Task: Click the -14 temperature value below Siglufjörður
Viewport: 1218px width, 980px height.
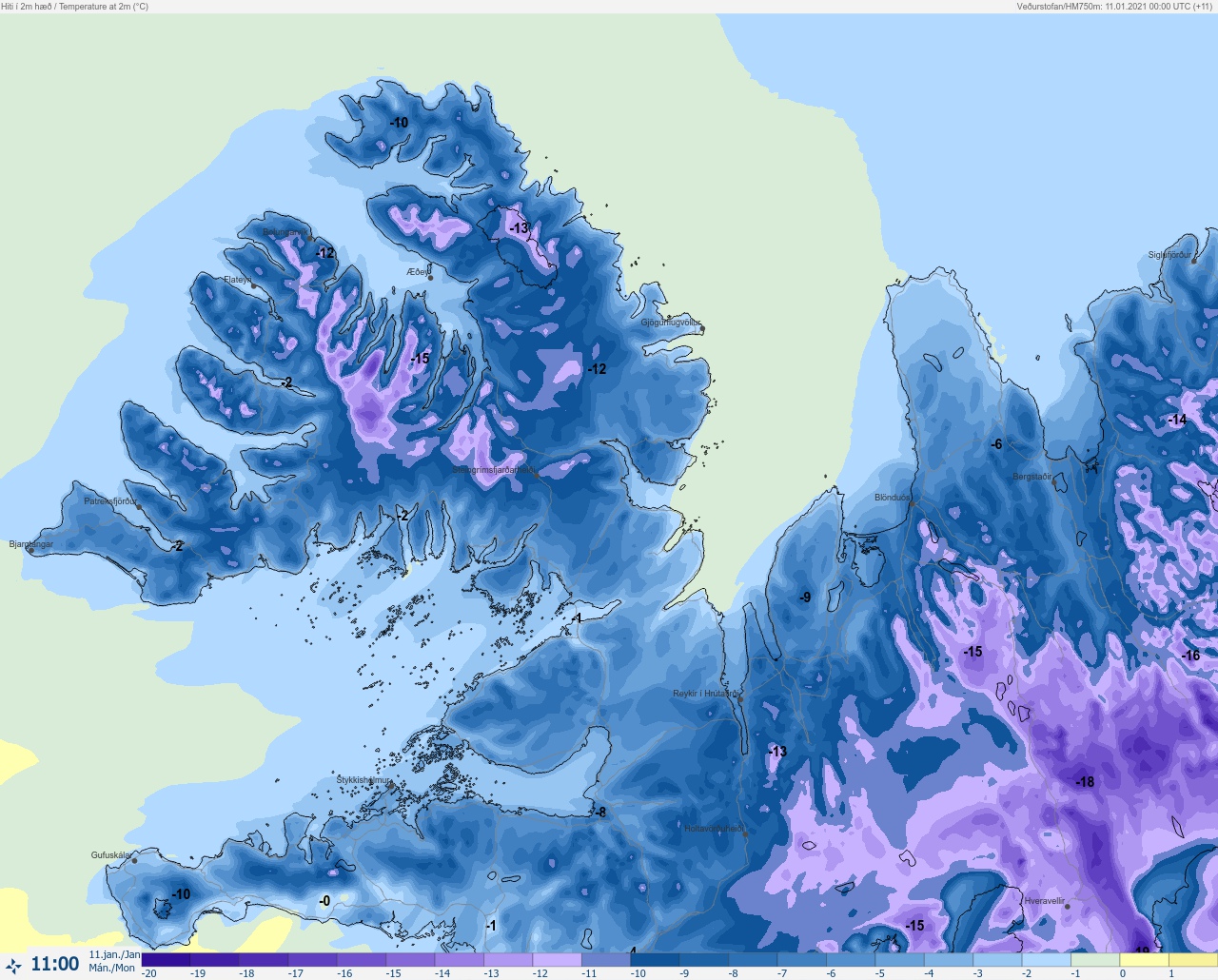Action: tap(1177, 420)
